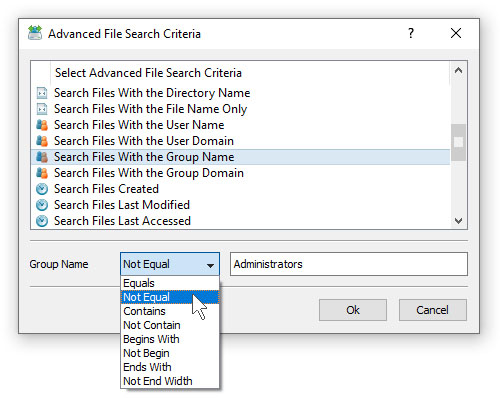
Task: Click the users icon beside User Domain
Action: point(42,141)
